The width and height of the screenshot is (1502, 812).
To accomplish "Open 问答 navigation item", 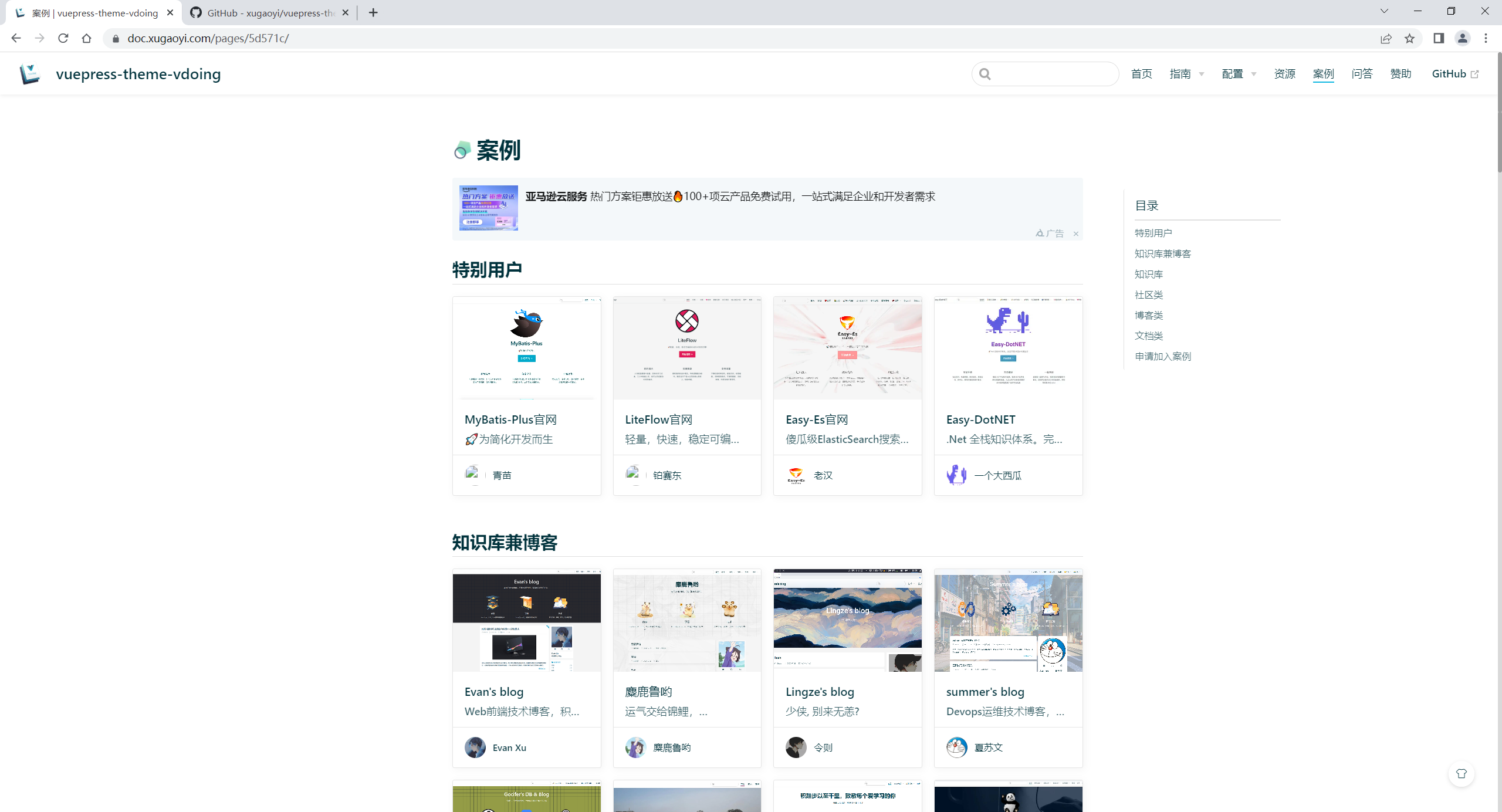I will [x=1362, y=74].
